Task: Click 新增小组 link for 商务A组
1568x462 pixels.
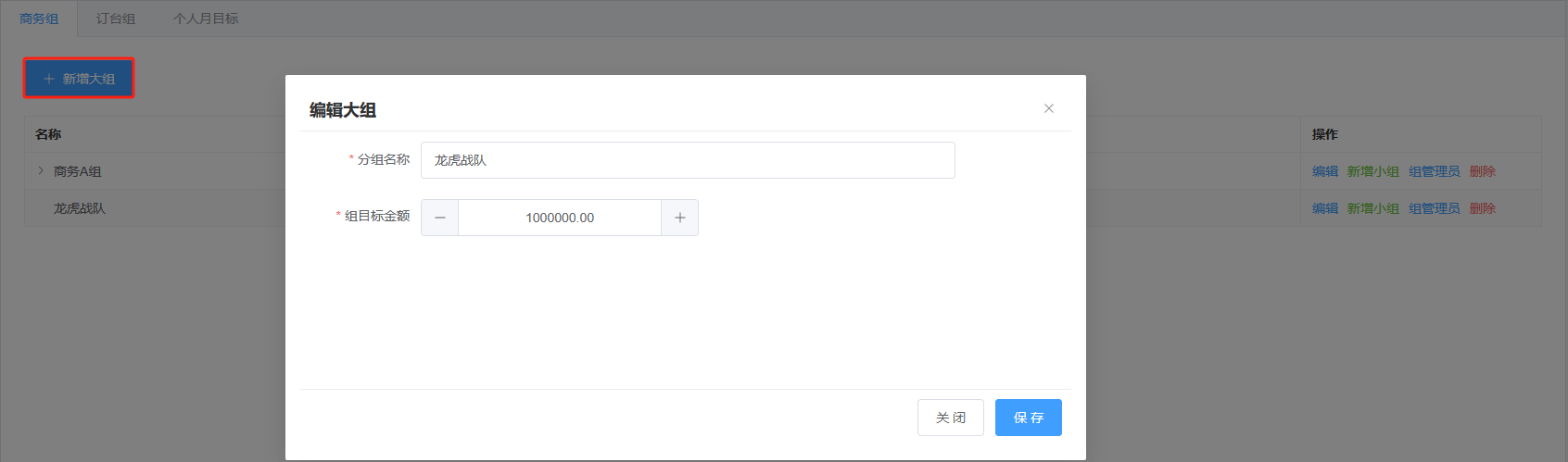Action: click(x=1373, y=171)
